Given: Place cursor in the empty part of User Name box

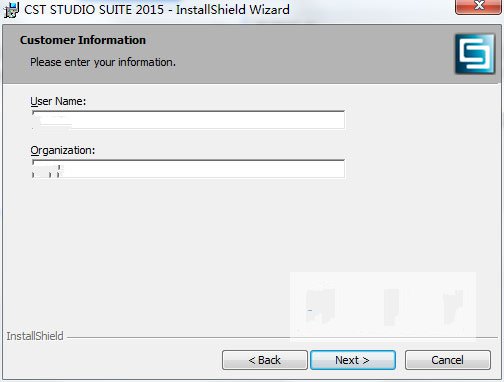Looking at the screenshot, I should click(x=208, y=120).
